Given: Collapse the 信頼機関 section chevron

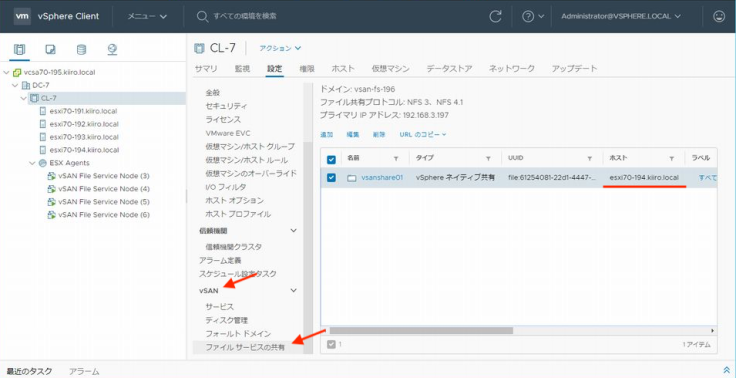Looking at the screenshot, I should tap(294, 231).
